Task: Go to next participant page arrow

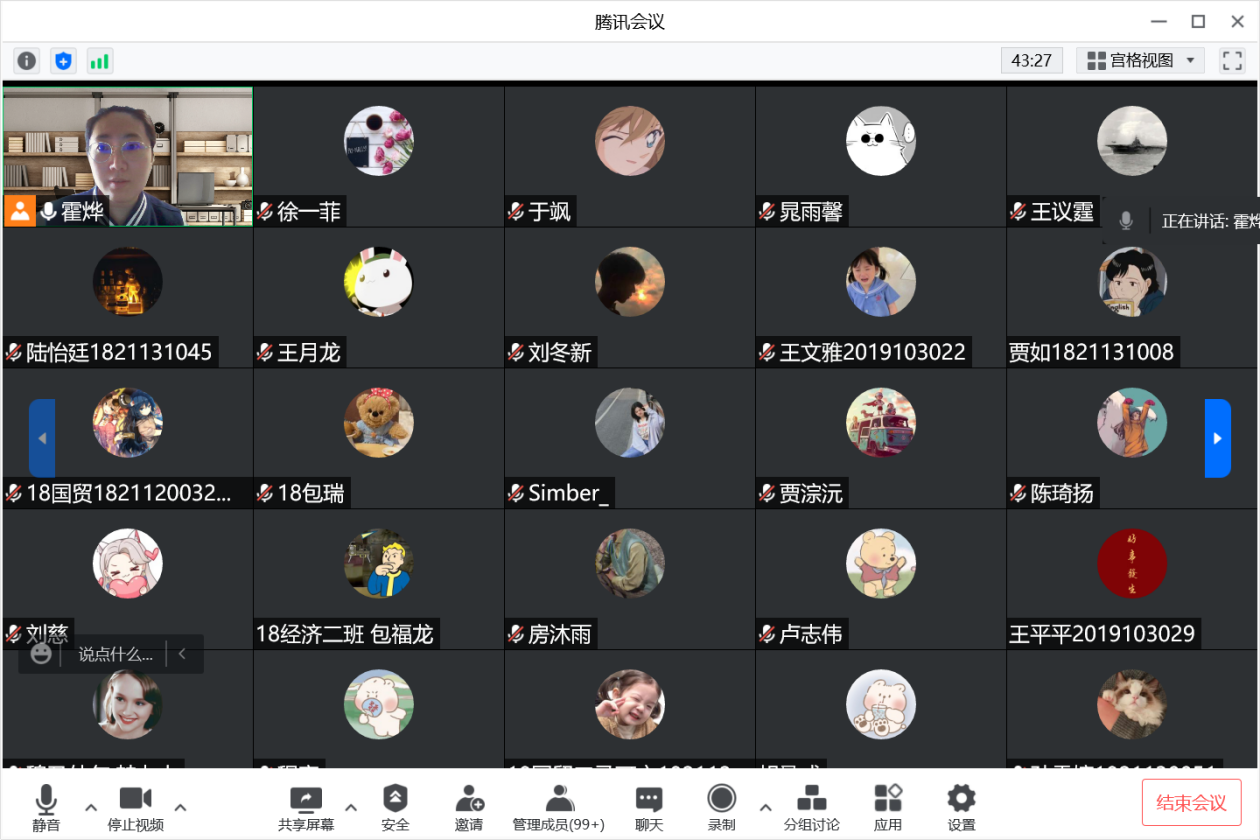Action: pos(1217,438)
